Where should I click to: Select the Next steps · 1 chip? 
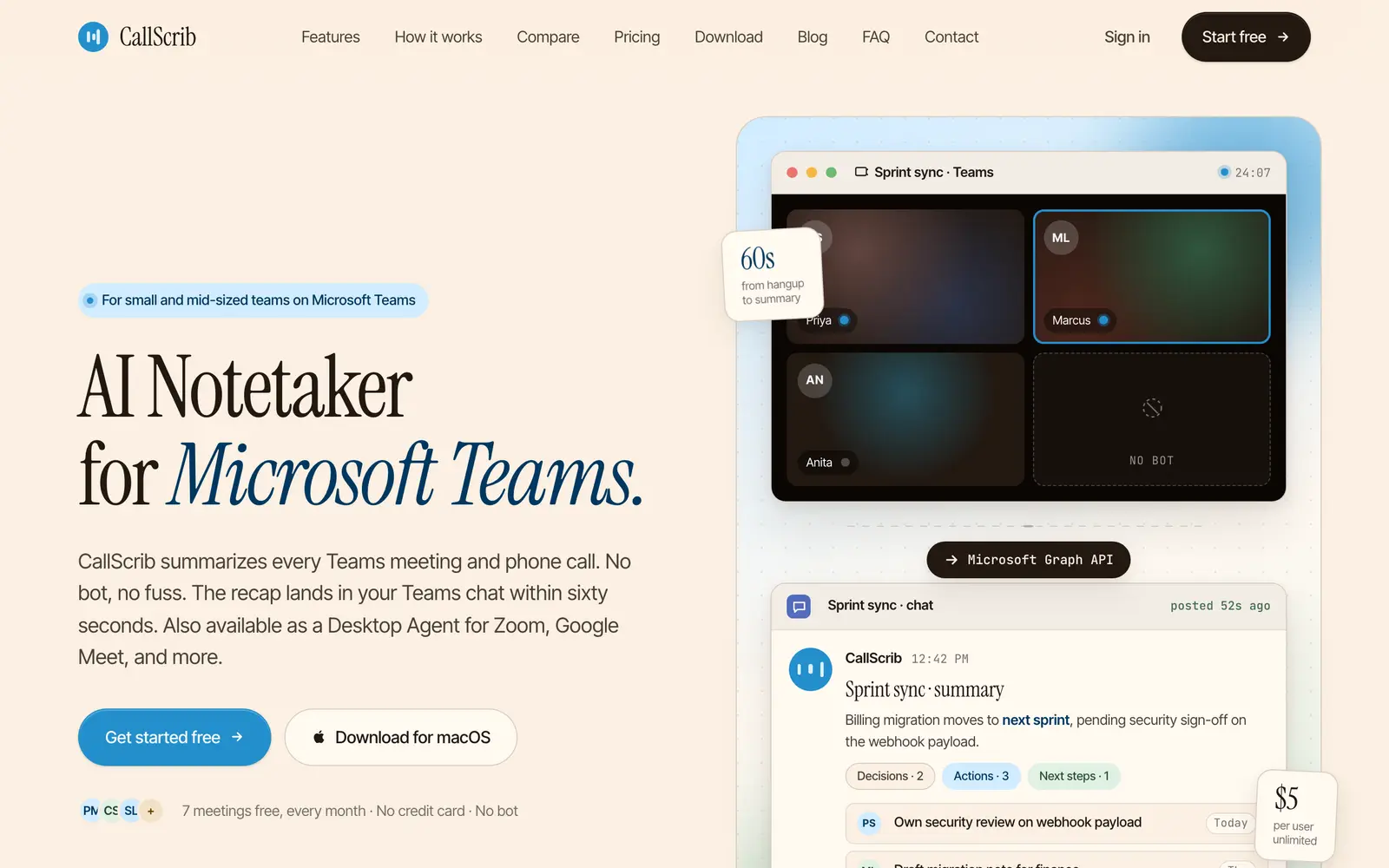[x=1074, y=776]
